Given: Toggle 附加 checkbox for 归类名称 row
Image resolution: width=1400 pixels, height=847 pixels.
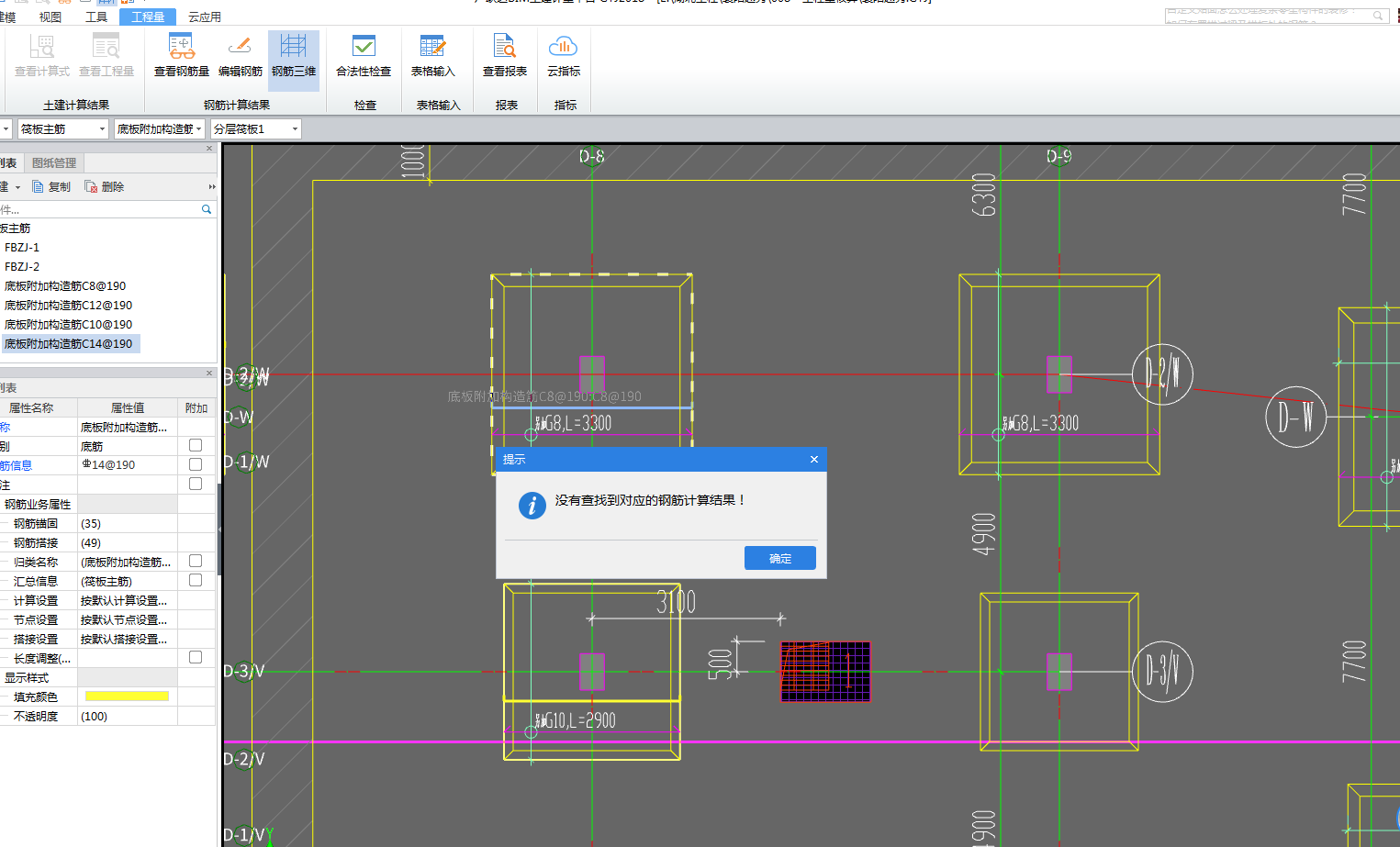Looking at the screenshot, I should click(196, 561).
